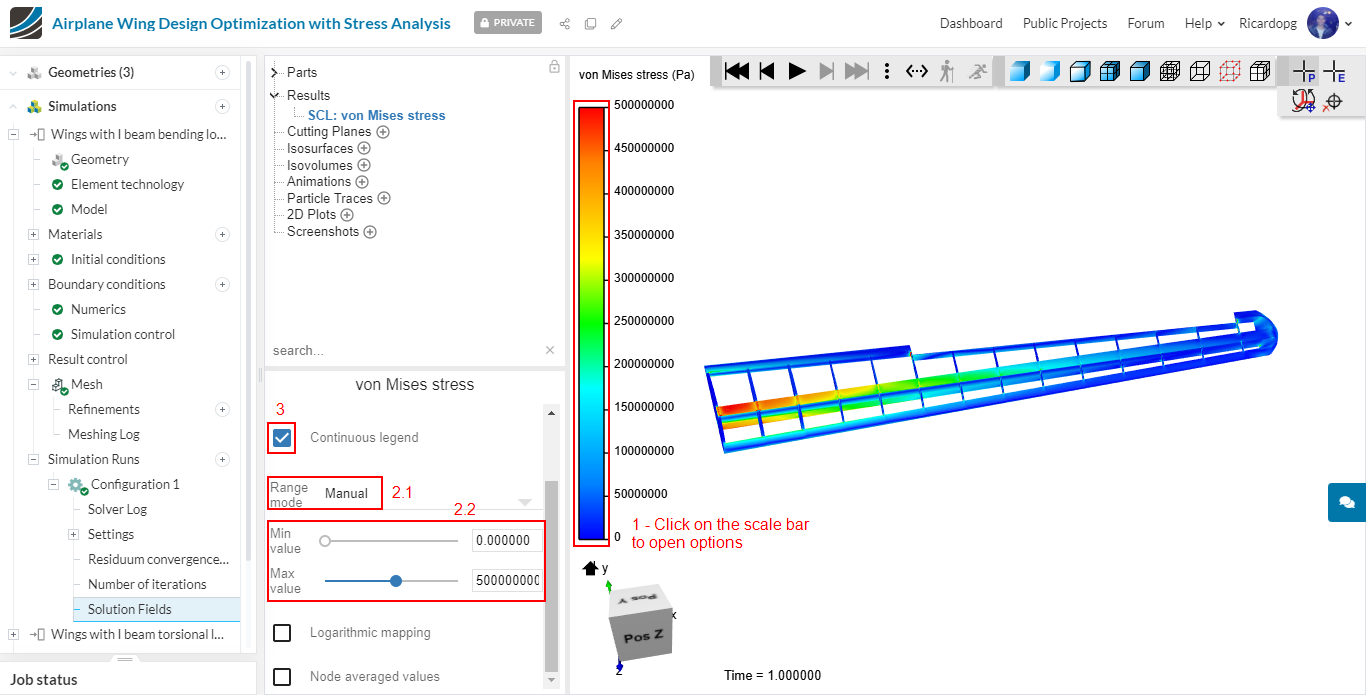Step back one animation frame
The width and height of the screenshot is (1366, 695).
point(767,71)
